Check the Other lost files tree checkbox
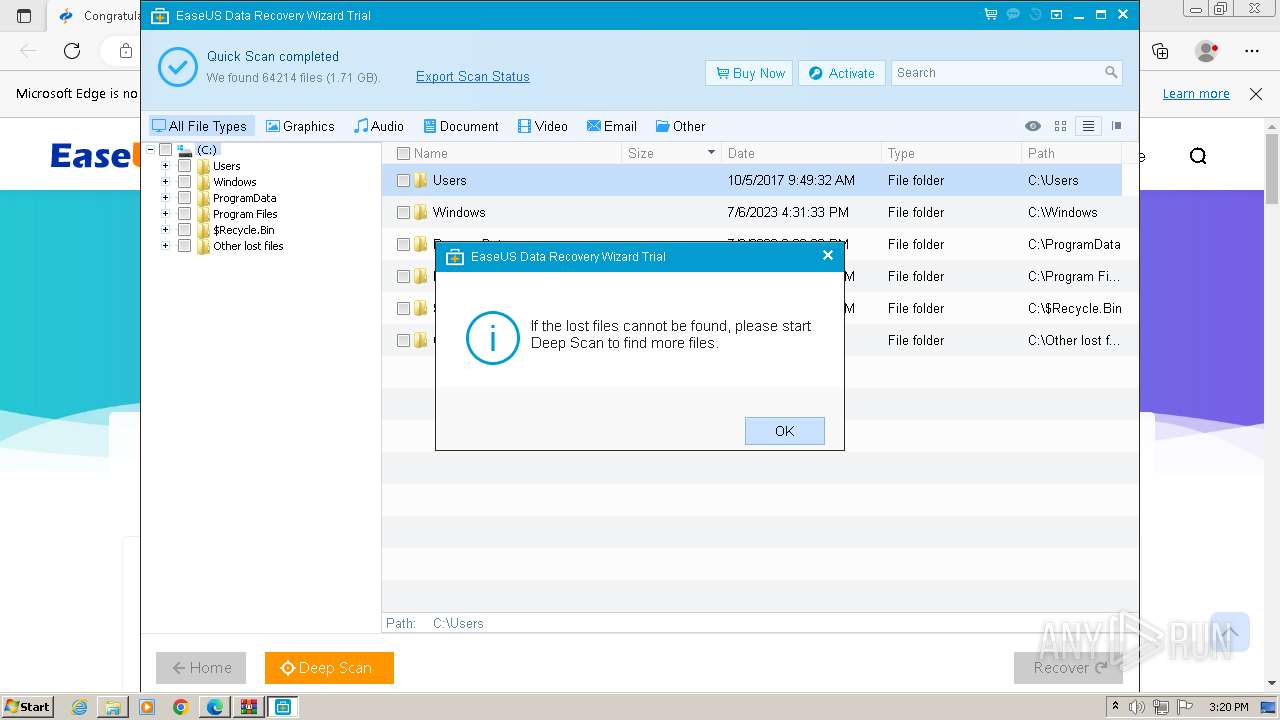Image resolution: width=1280 pixels, height=720 pixels. [184, 246]
